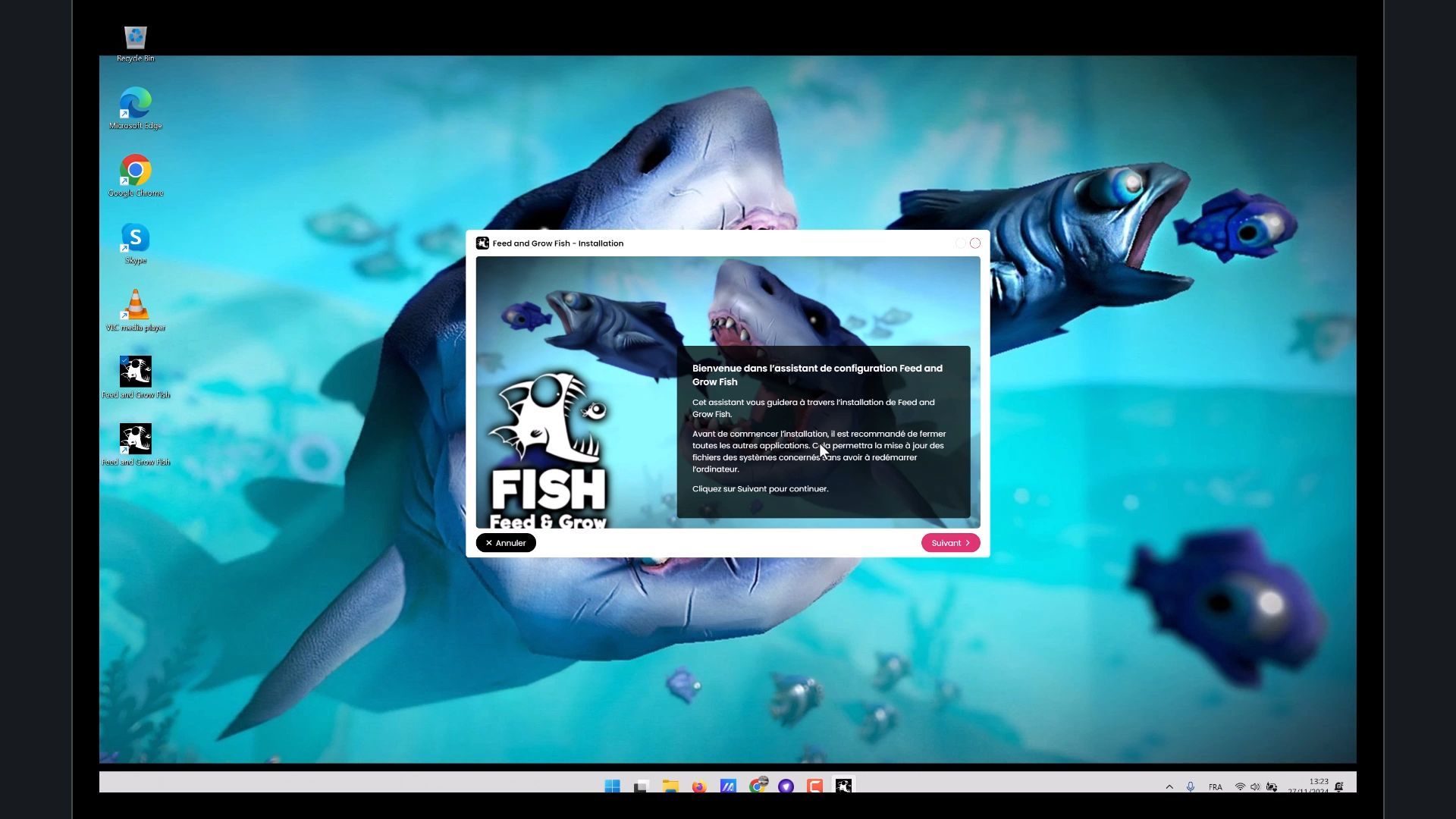
Task: Click the 'Bienvenue dans l'assistant de configuration' heading
Action: pyautogui.click(x=817, y=375)
